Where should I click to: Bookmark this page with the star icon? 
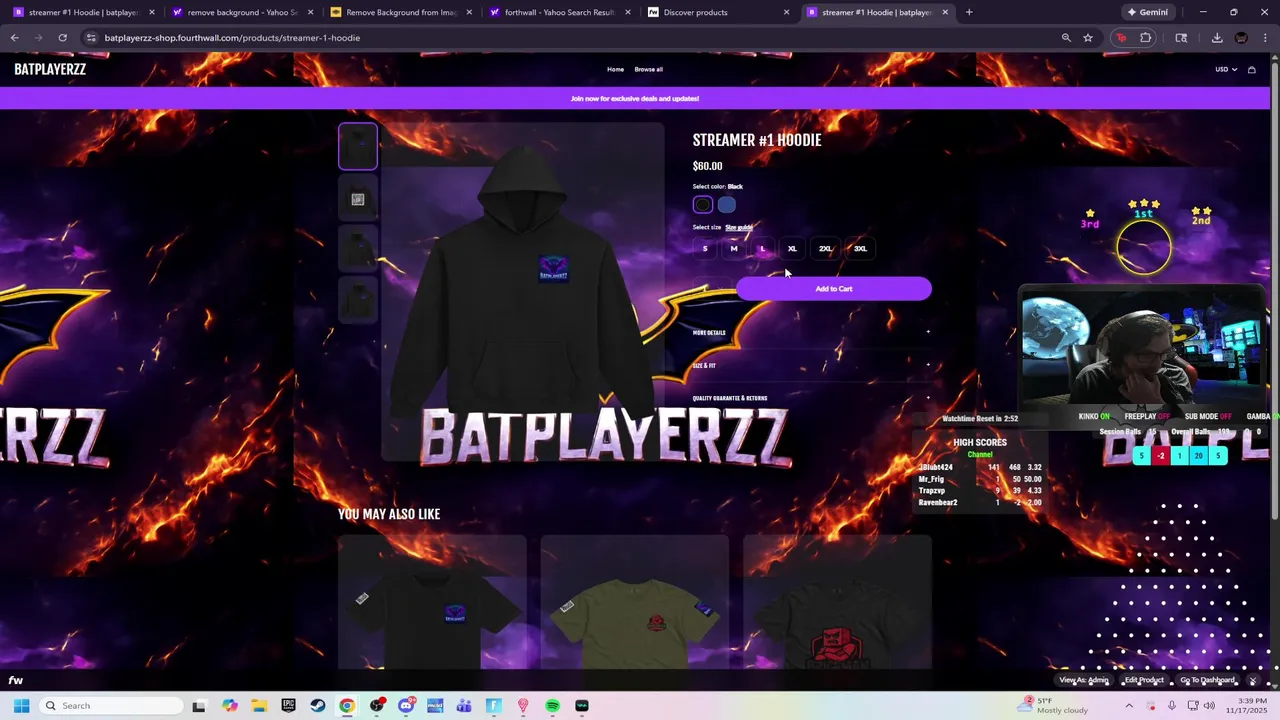(x=1088, y=37)
